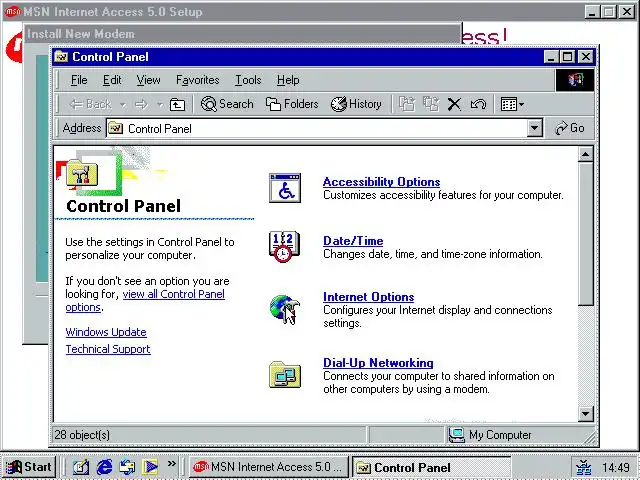Click the scrollbar down arrow

click(585, 414)
